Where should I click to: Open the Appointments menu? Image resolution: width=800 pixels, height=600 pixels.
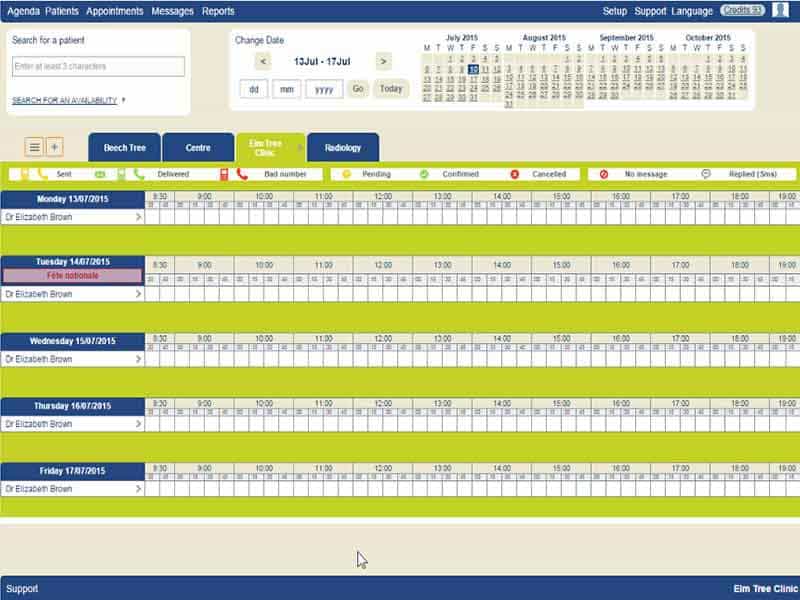[115, 11]
